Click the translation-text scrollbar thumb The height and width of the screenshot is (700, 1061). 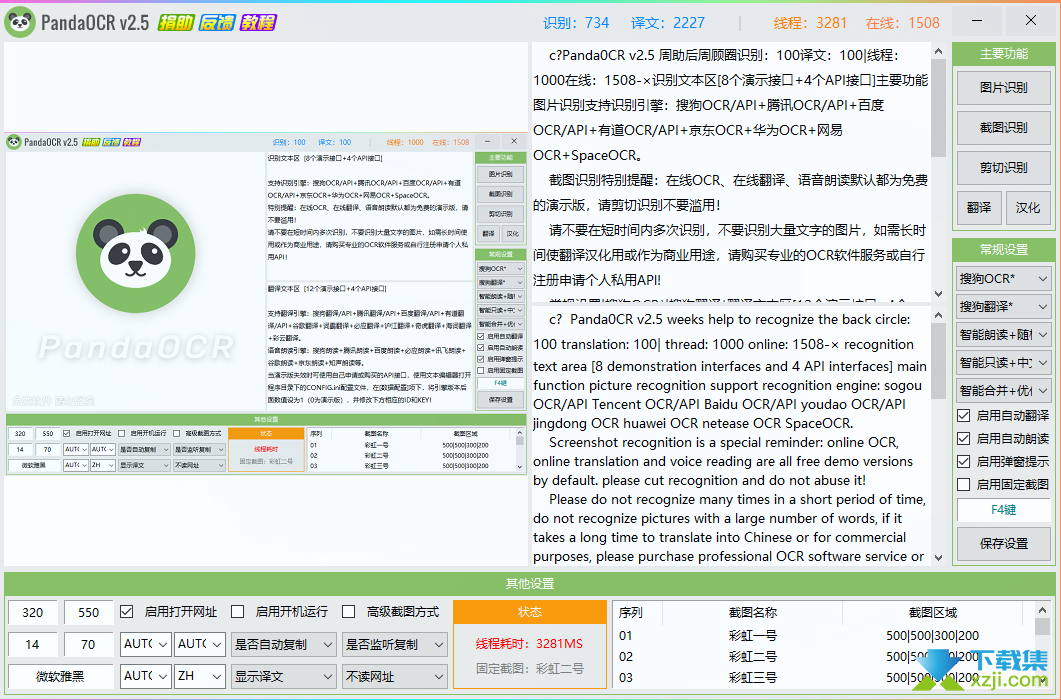coord(939,362)
